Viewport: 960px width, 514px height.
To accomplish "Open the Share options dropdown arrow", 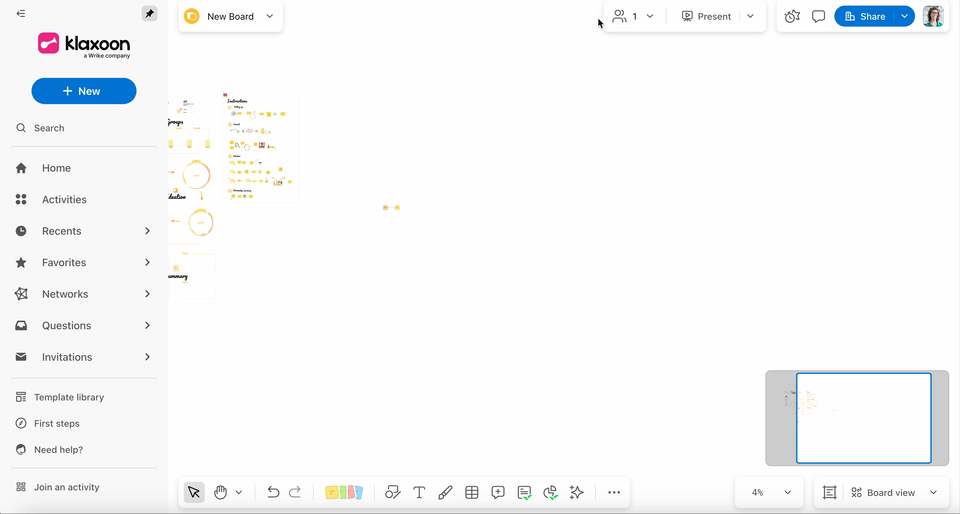I will 904,17.
